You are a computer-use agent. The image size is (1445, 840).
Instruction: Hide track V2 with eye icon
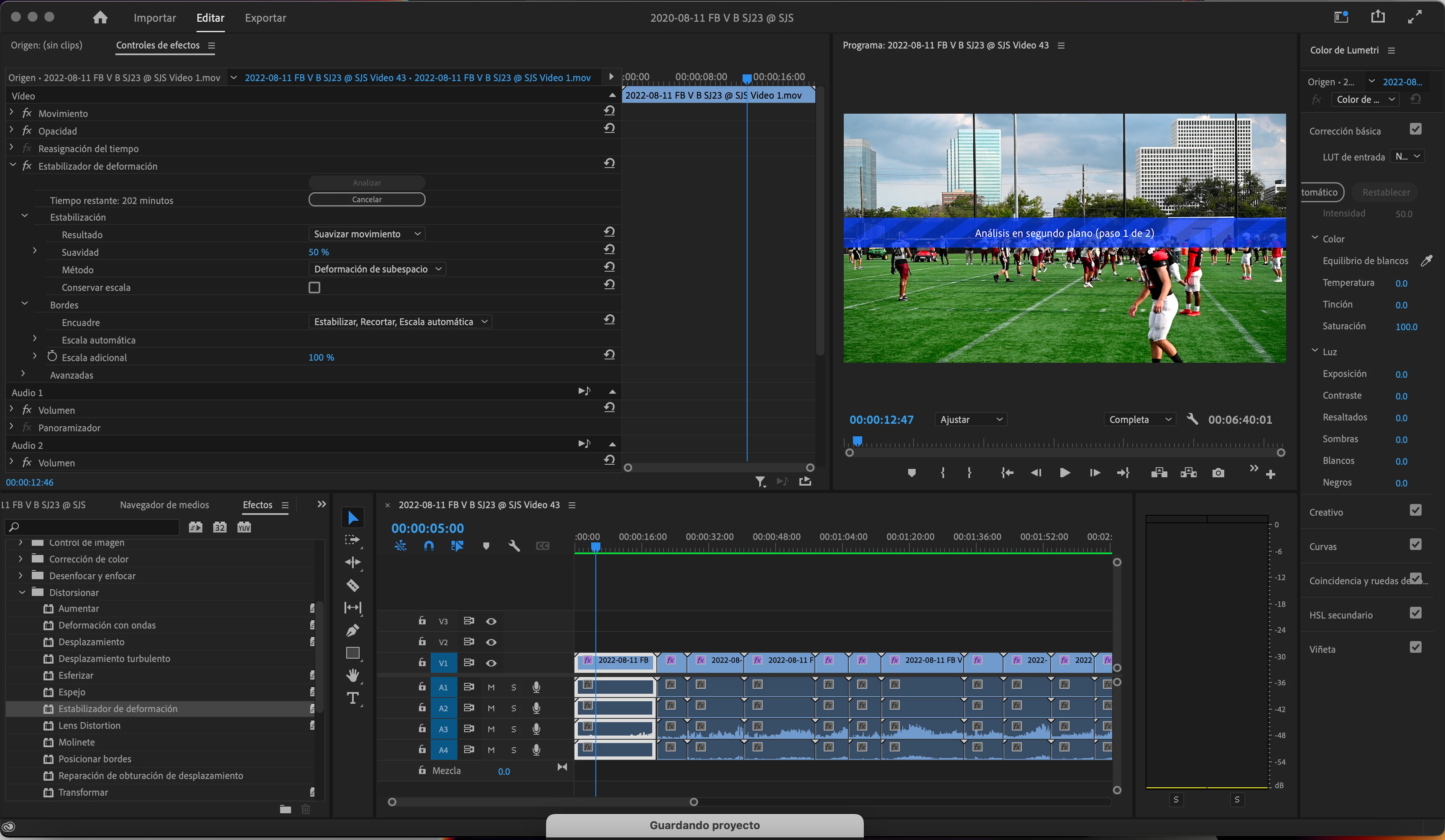tap(491, 642)
